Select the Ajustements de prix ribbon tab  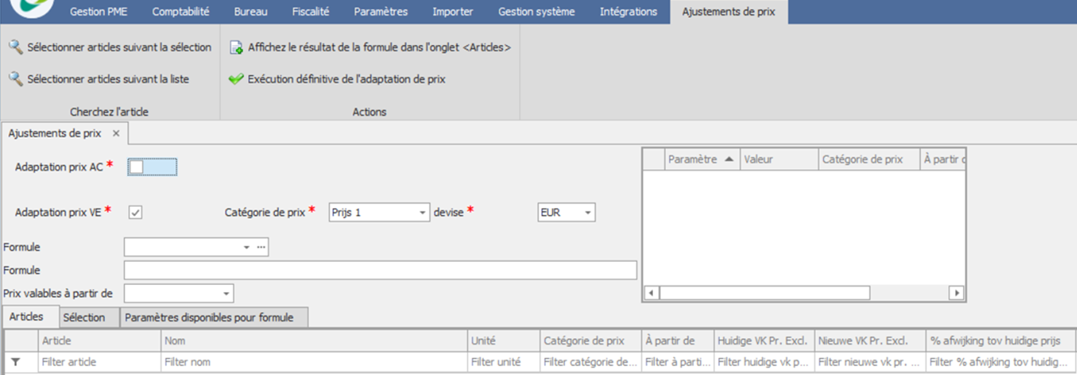pyautogui.click(x=729, y=12)
